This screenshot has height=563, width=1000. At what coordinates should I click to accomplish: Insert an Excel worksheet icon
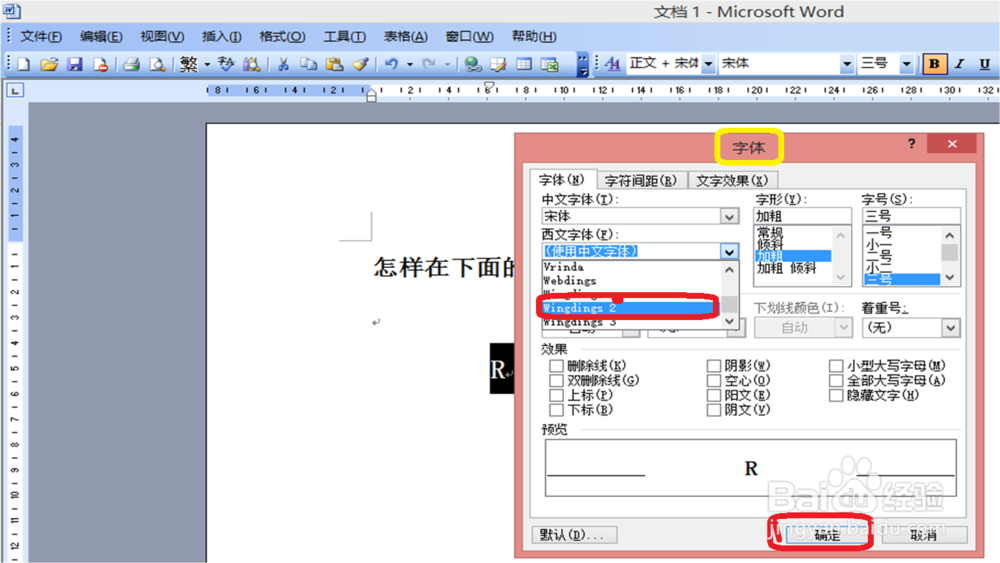tap(550, 64)
